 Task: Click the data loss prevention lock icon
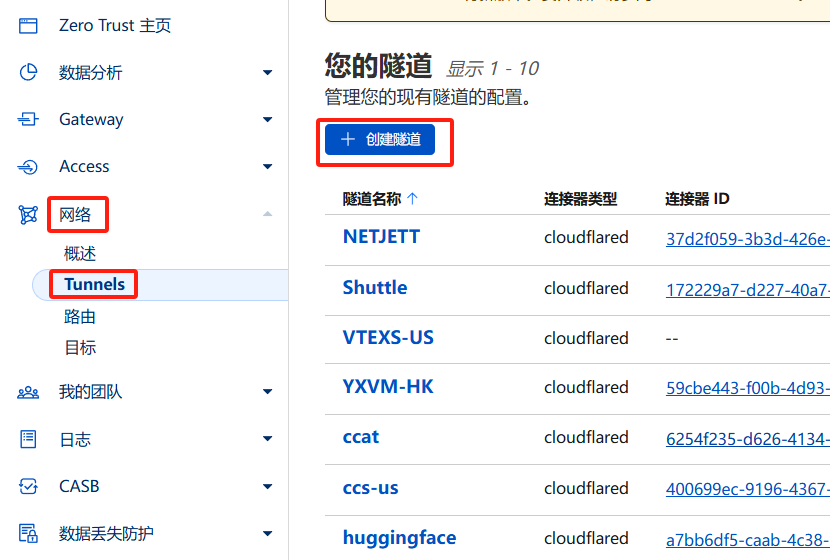[28, 533]
